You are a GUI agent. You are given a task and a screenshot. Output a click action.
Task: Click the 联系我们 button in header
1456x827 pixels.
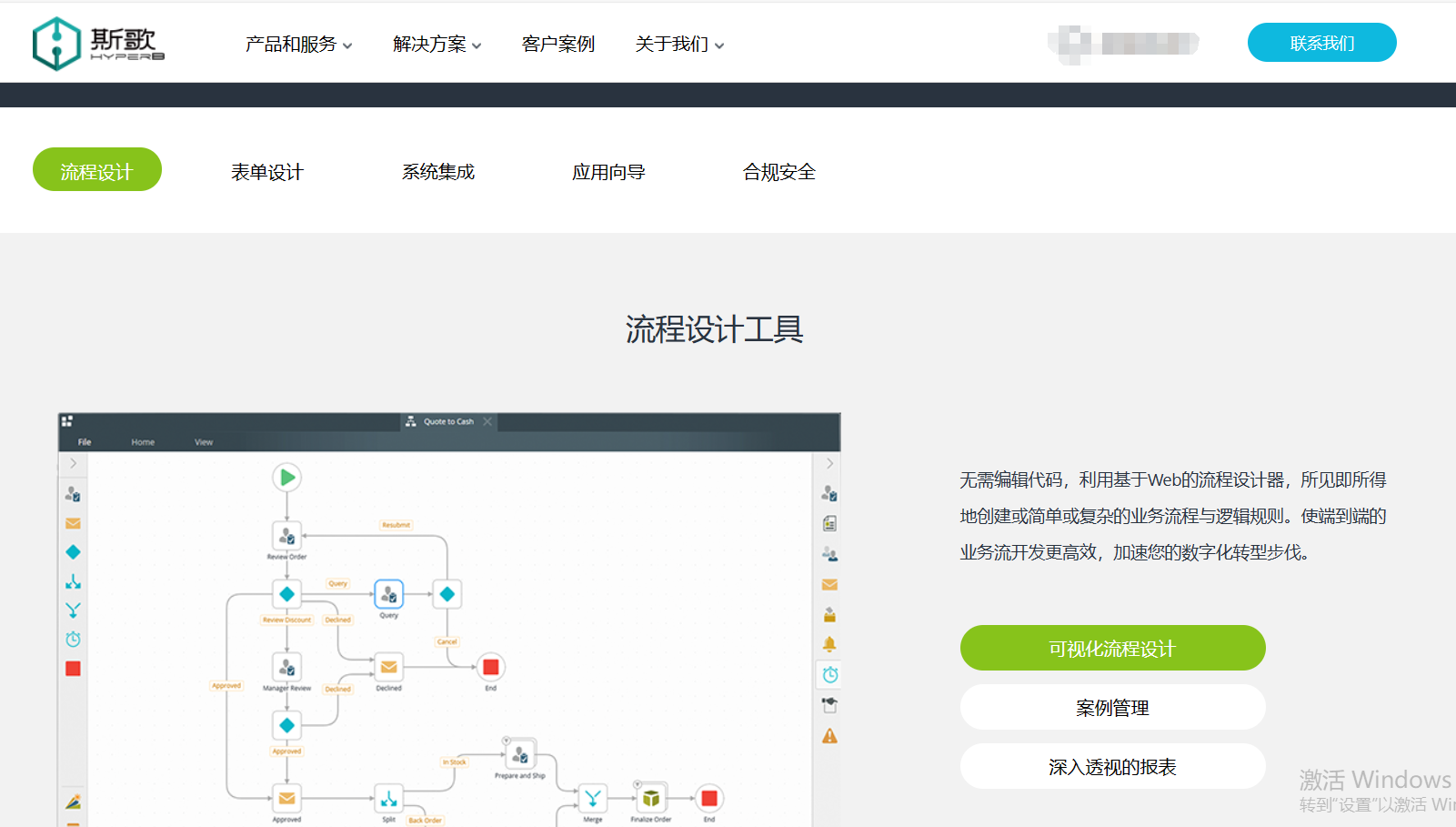click(1321, 42)
